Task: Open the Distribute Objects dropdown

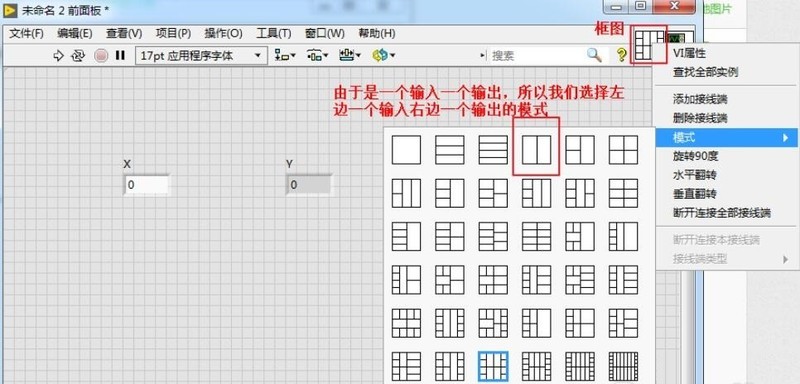Action: click(317, 55)
